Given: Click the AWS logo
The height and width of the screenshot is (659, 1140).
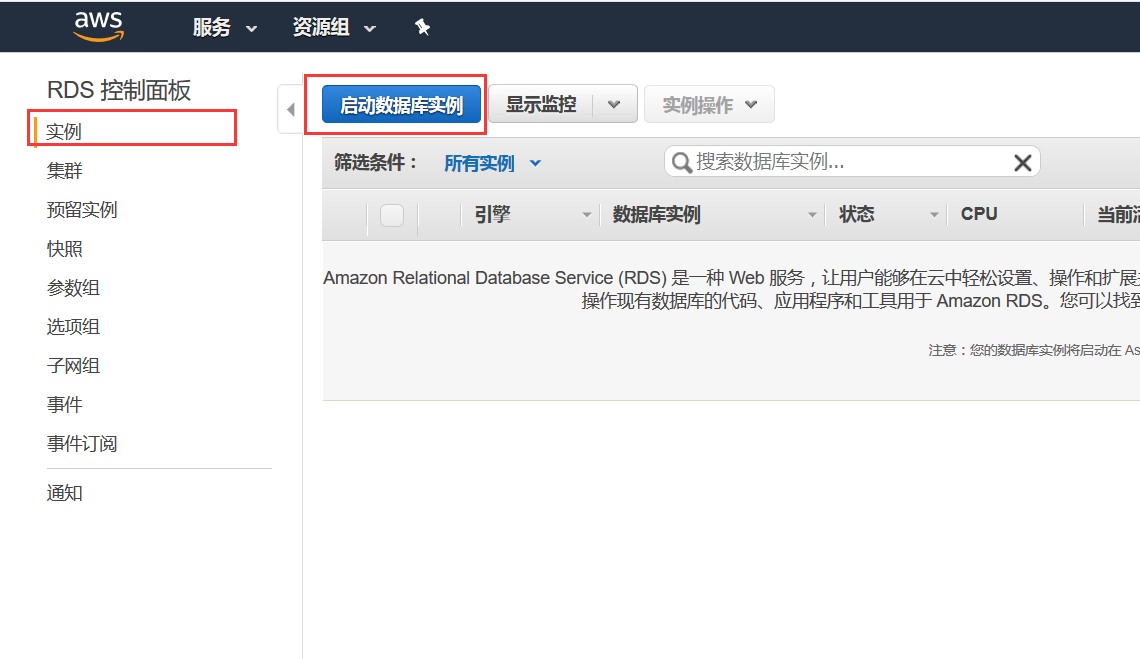Looking at the screenshot, I should pyautogui.click(x=99, y=27).
